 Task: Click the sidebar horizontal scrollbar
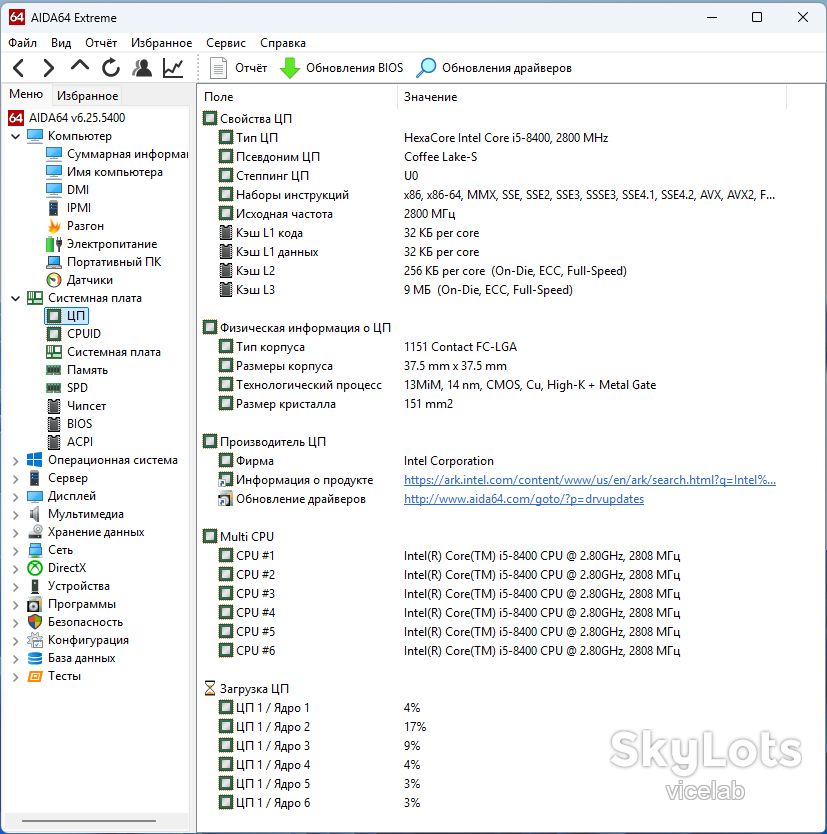(89, 821)
